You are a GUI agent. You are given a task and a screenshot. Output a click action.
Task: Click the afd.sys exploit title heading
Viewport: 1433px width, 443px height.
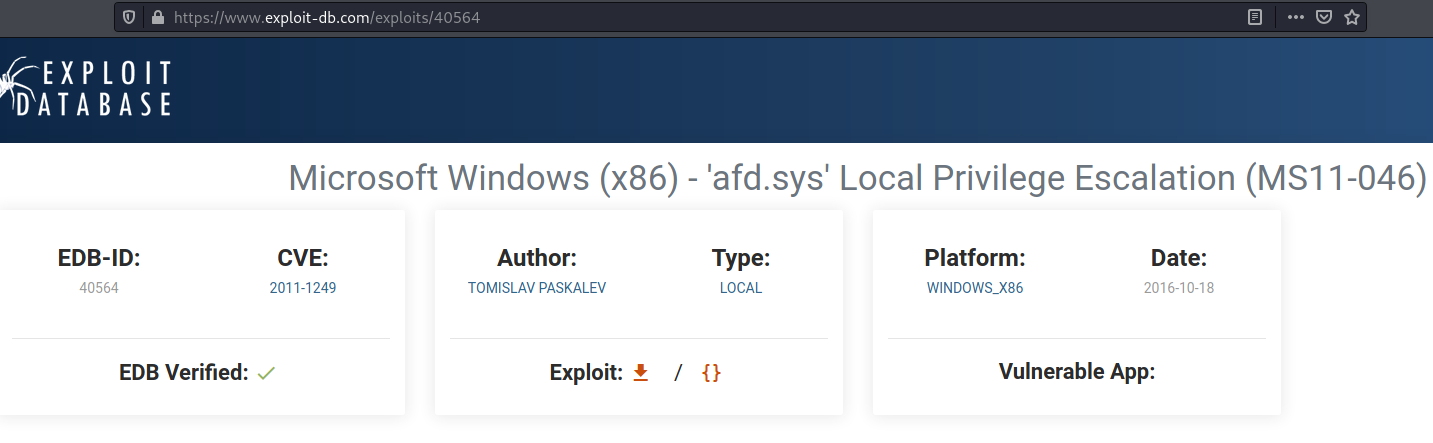coord(857,179)
